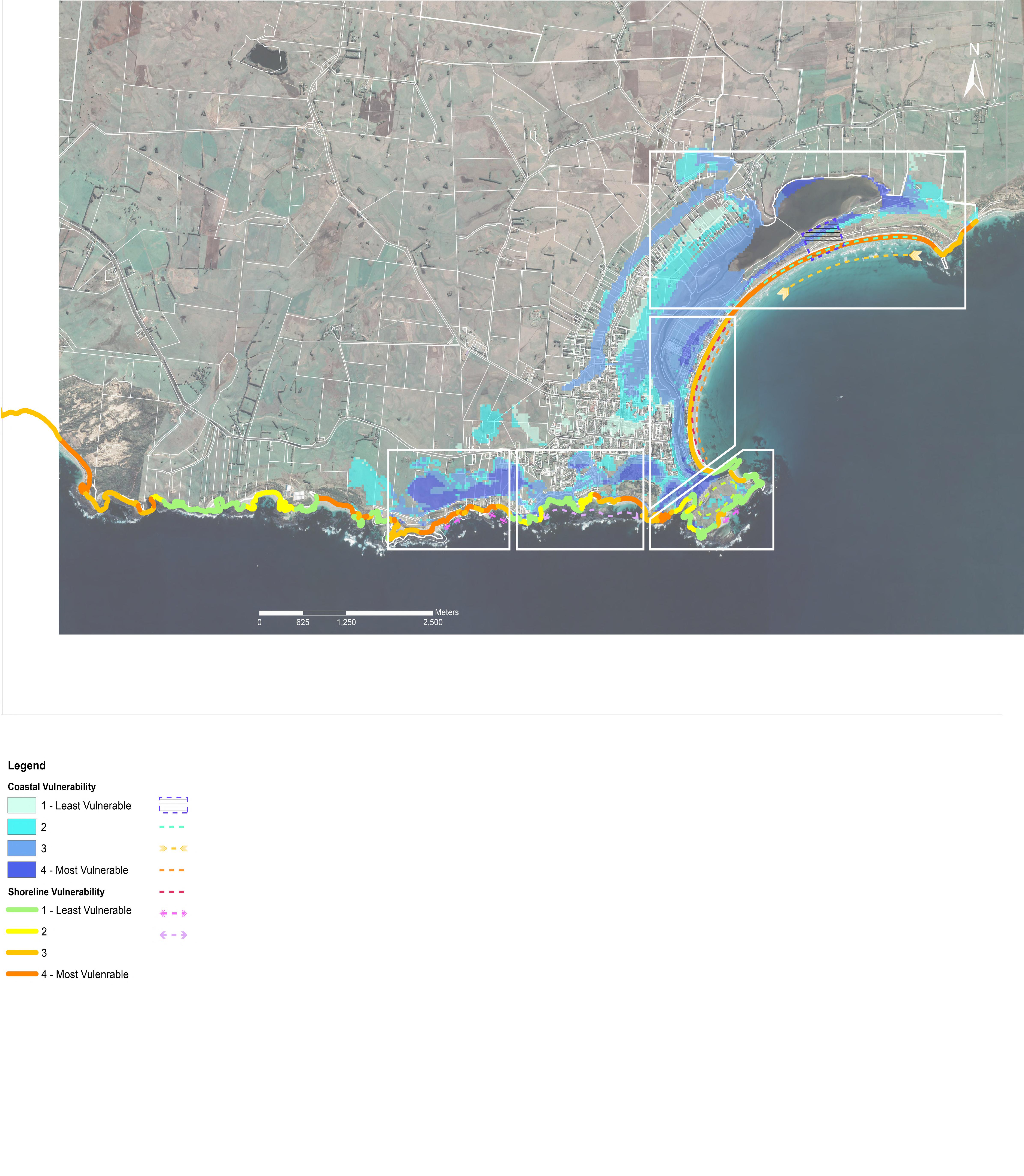
Task: Click the orange dashed line legend symbol
Action: (x=172, y=870)
